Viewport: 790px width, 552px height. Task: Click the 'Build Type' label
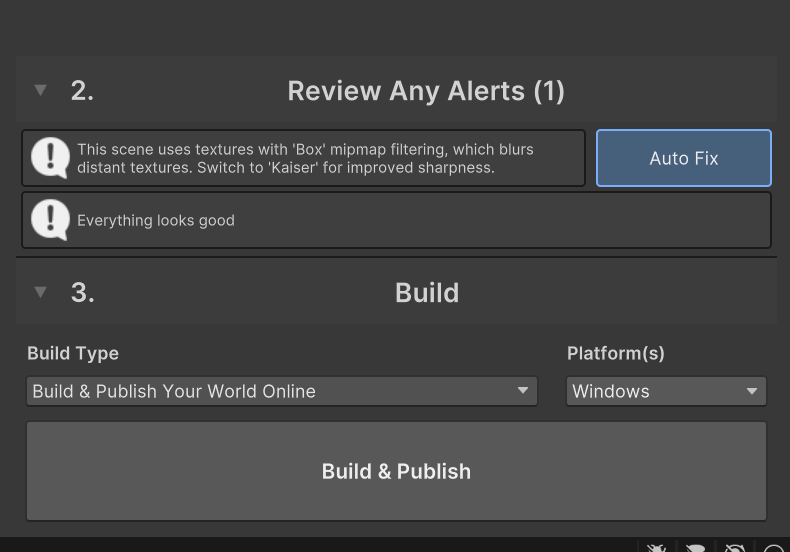[73, 354]
